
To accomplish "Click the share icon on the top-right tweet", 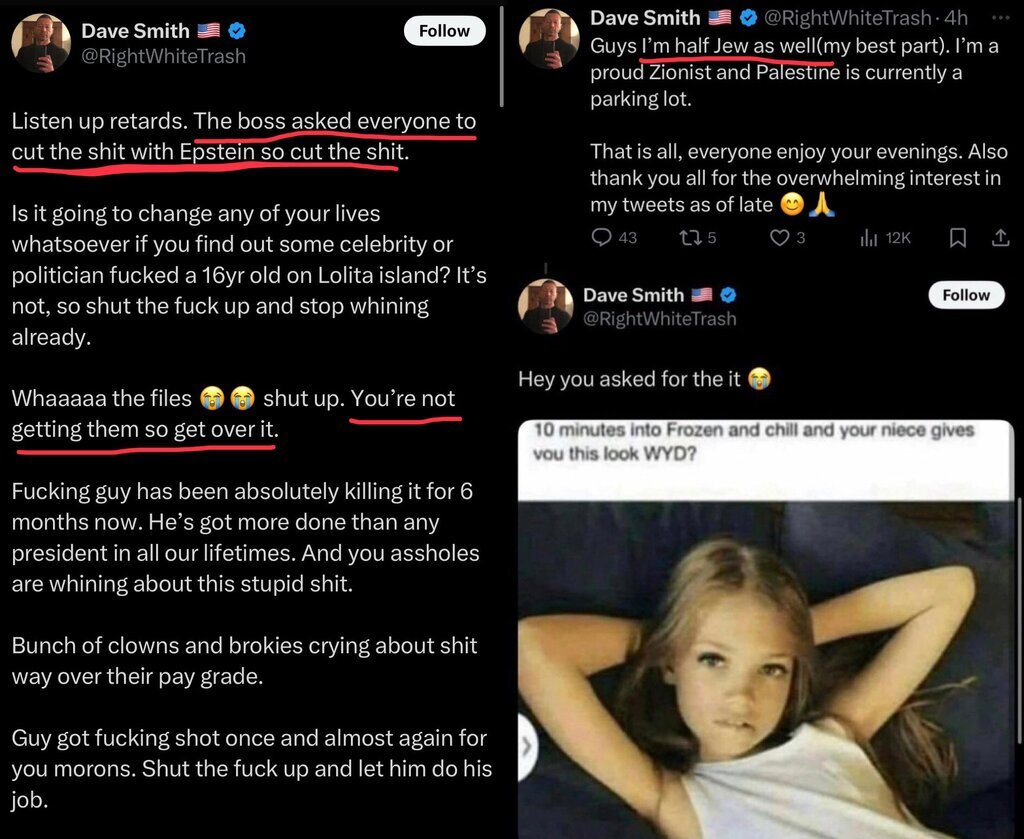I will [999, 237].
